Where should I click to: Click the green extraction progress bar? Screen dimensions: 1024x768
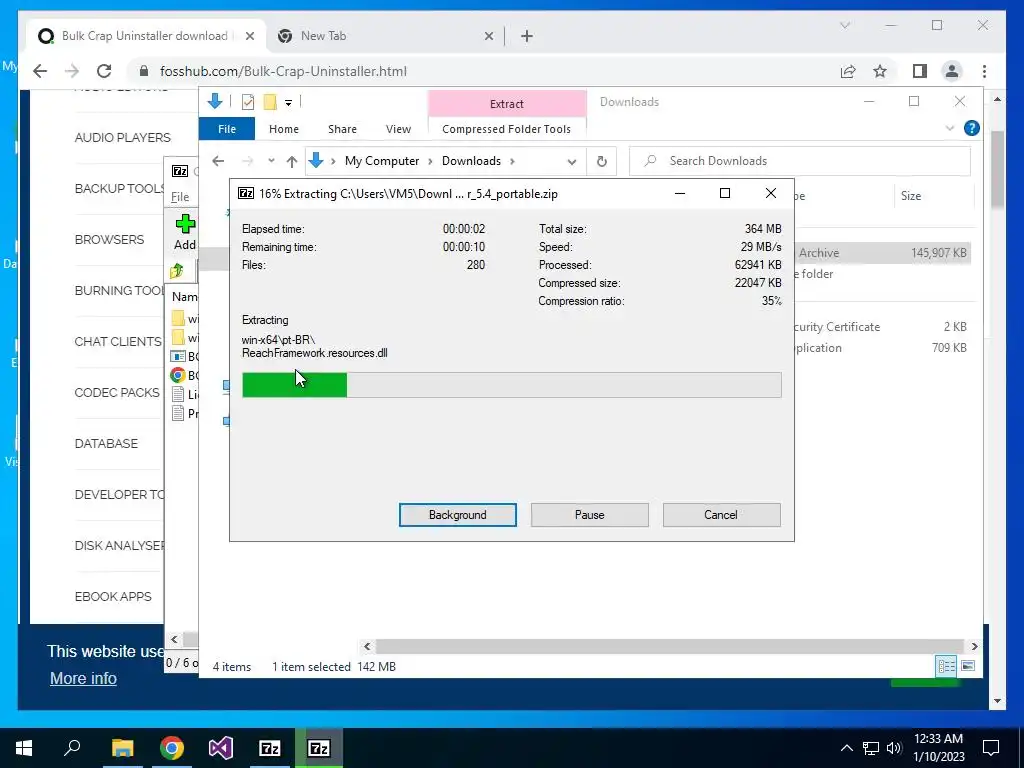click(511, 385)
